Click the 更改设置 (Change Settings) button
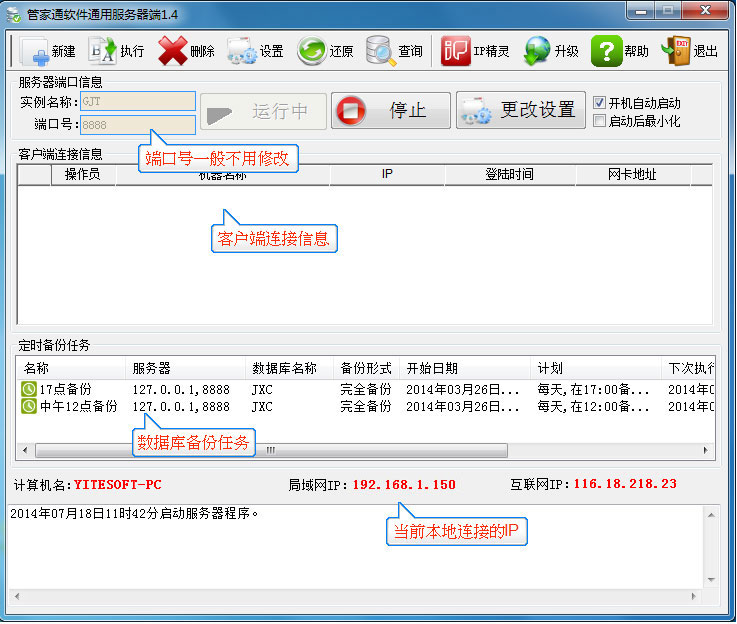 pos(521,110)
